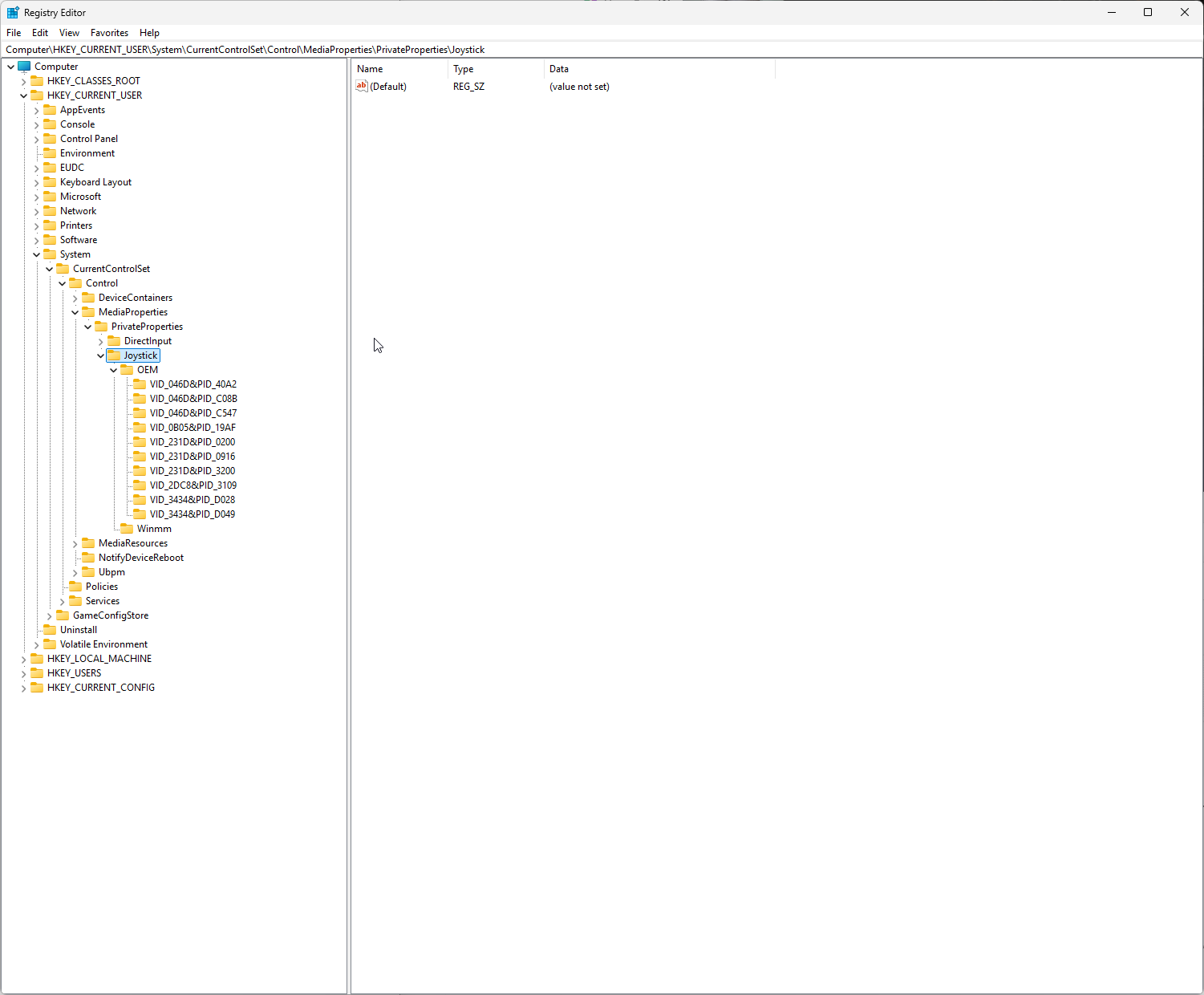Click the VID_046D&PID_C08B folder icon
This screenshot has width=1204, height=995.
click(140, 399)
